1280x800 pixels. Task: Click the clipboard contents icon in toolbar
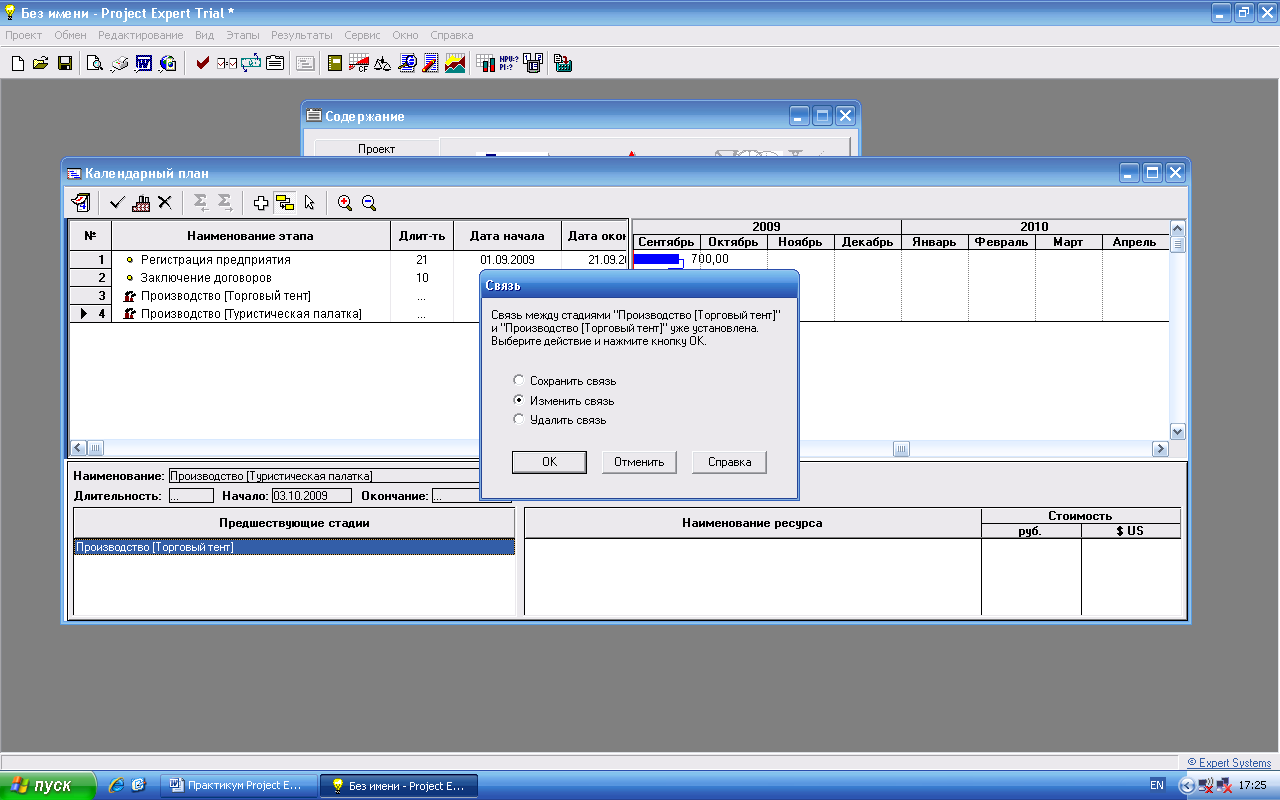click(274, 63)
